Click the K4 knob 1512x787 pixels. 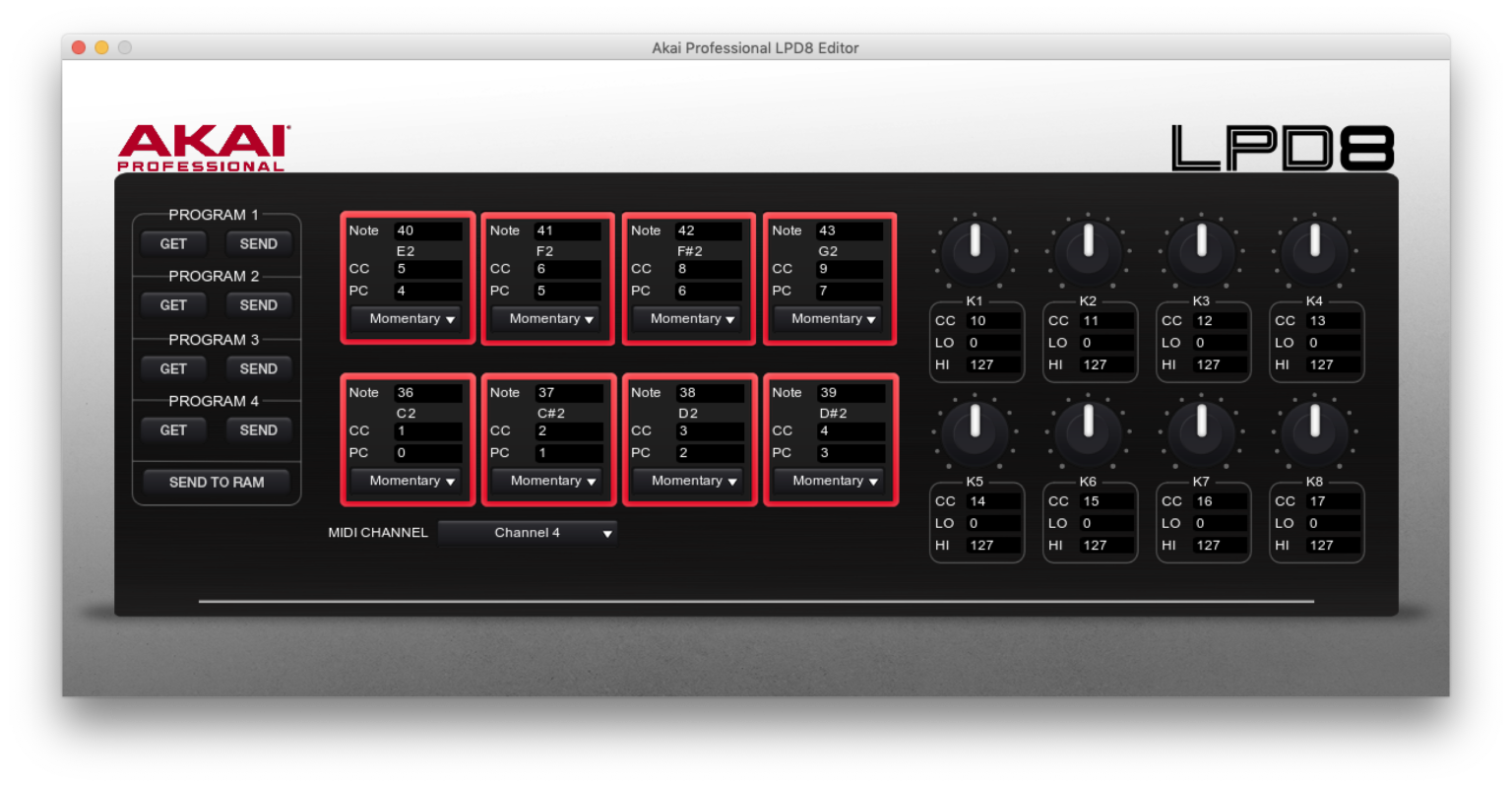pyautogui.click(x=1314, y=251)
